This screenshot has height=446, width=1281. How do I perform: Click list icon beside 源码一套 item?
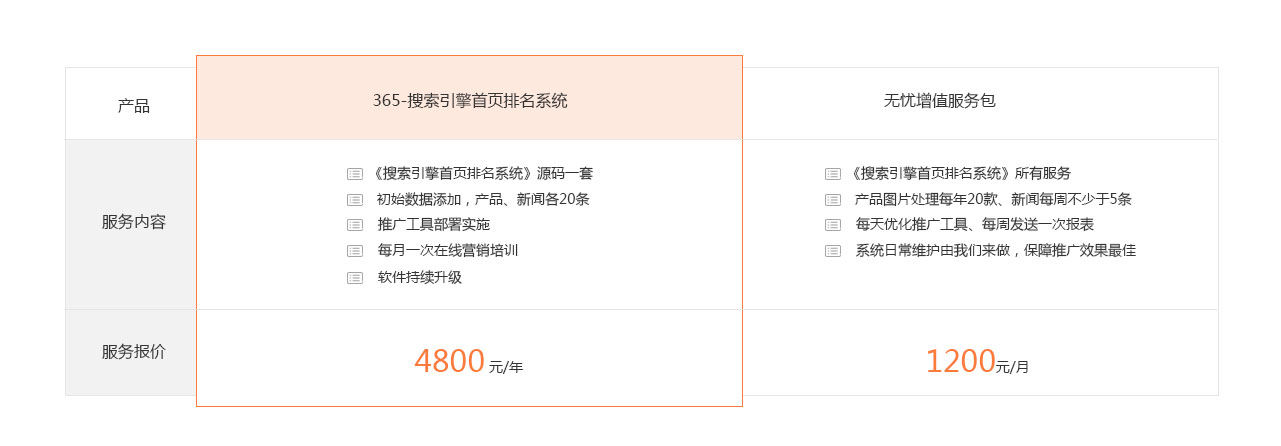tap(355, 174)
